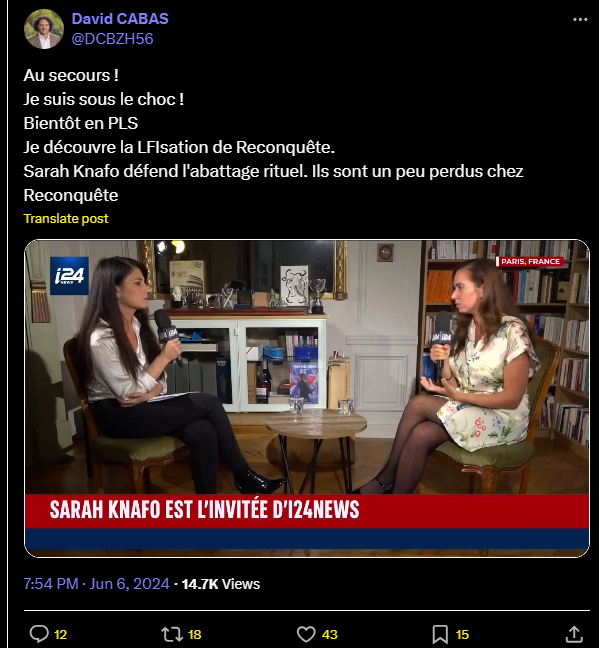Click the 15 bookmarks count
This screenshot has width=599, height=648.
(462, 634)
